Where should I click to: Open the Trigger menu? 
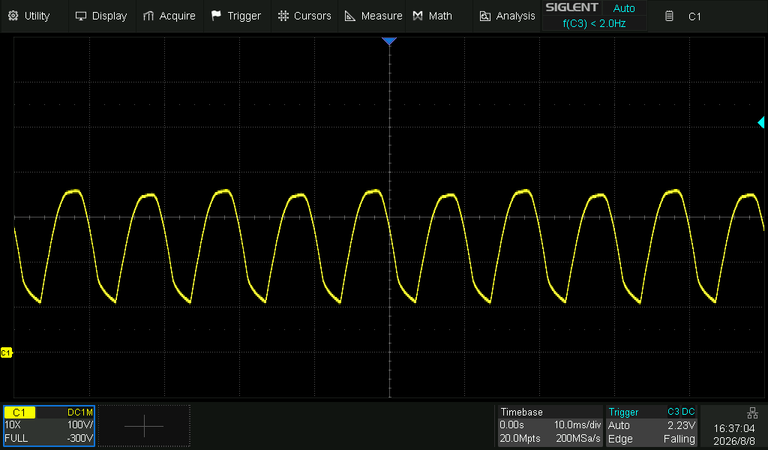(236, 16)
